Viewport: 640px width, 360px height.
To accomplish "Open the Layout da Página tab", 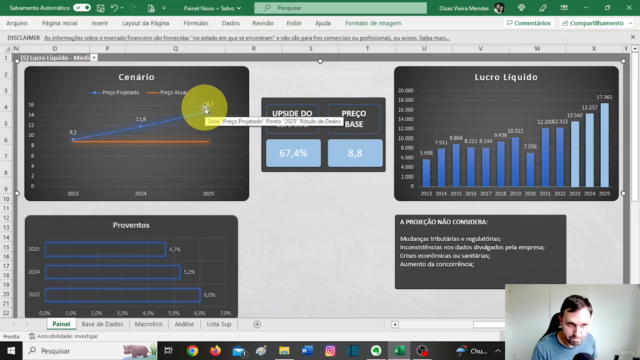I will point(145,23).
